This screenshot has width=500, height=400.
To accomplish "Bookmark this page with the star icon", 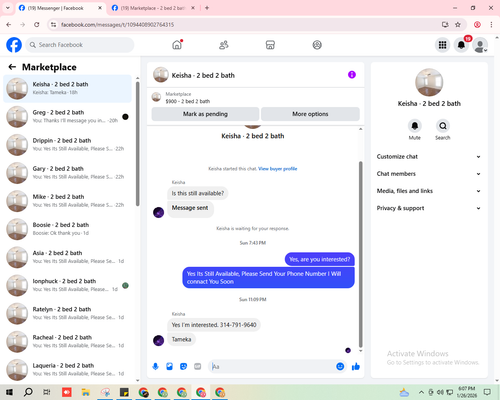I will 458,25.
